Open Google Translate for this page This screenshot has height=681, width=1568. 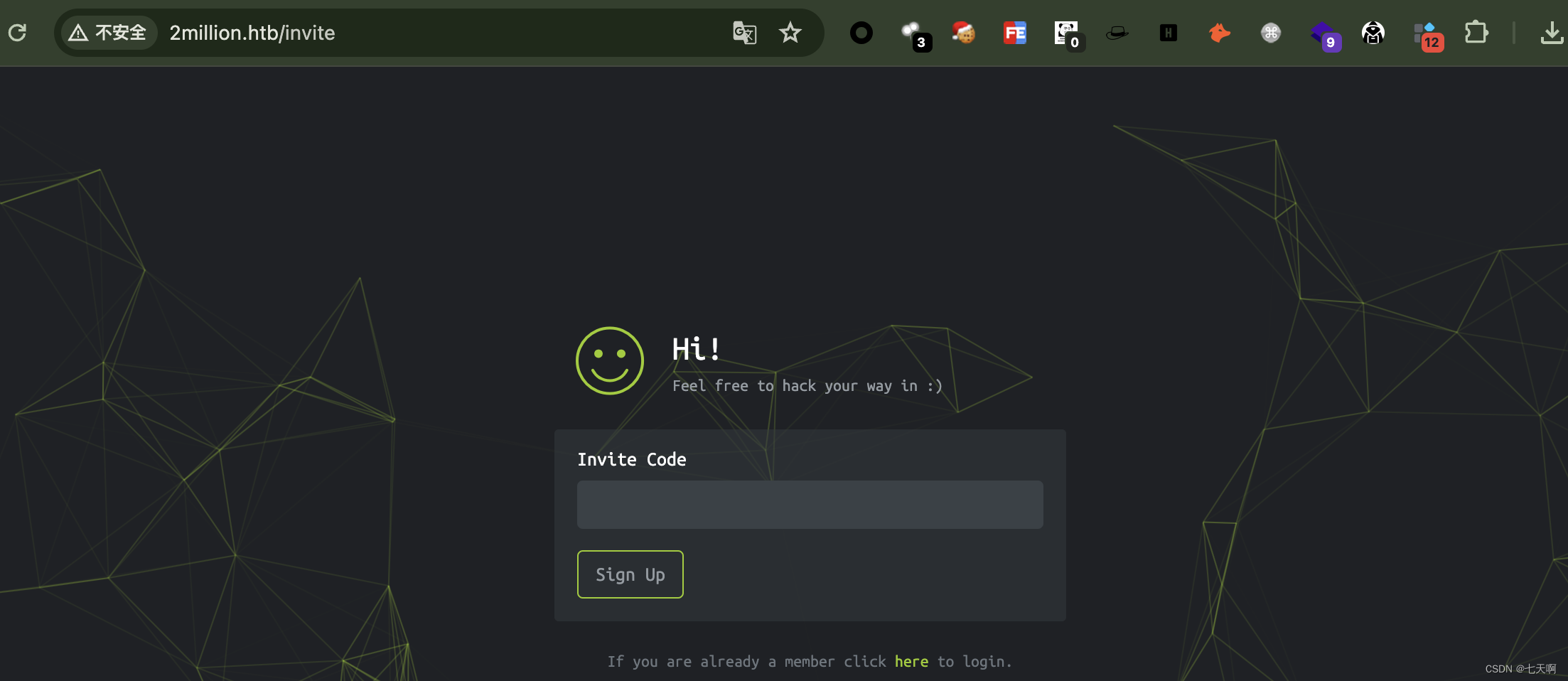click(744, 33)
